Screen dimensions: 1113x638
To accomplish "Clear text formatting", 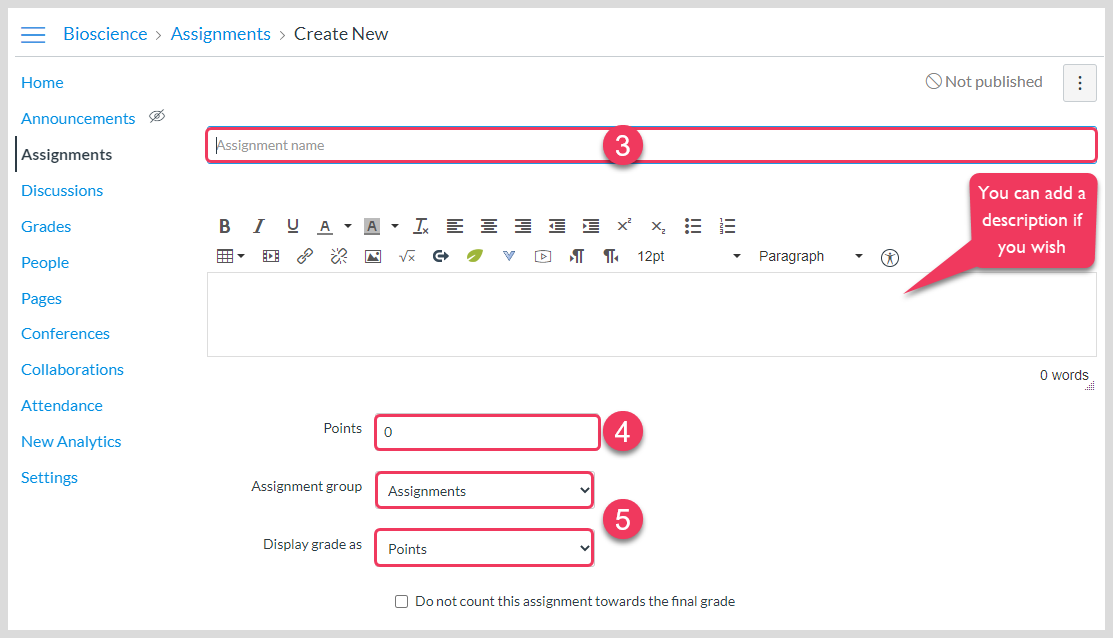I will pyautogui.click(x=421, y=226).
